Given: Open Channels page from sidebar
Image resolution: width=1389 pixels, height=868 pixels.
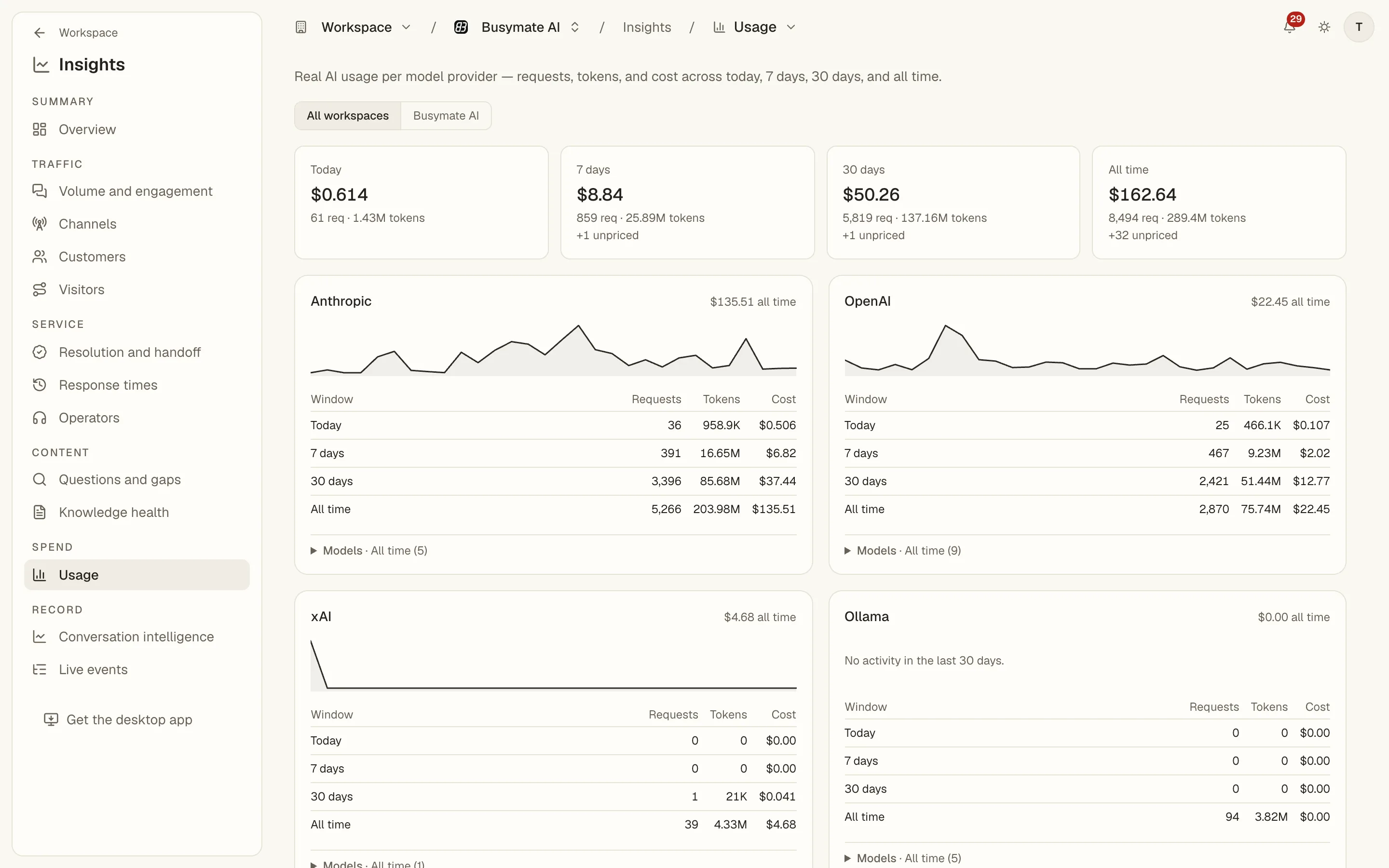Looking at the screenshot, I should point(136,224).
